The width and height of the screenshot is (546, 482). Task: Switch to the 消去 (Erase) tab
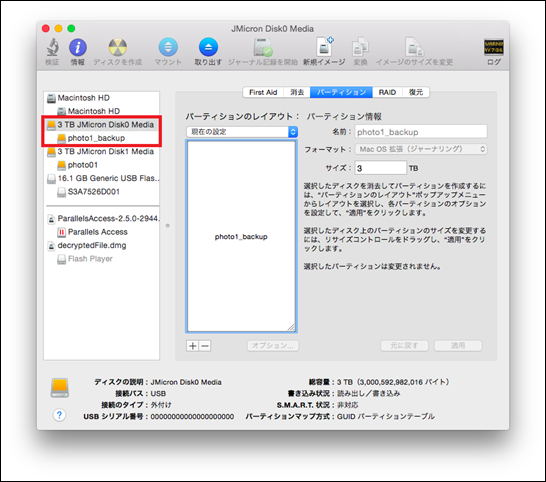297,92
